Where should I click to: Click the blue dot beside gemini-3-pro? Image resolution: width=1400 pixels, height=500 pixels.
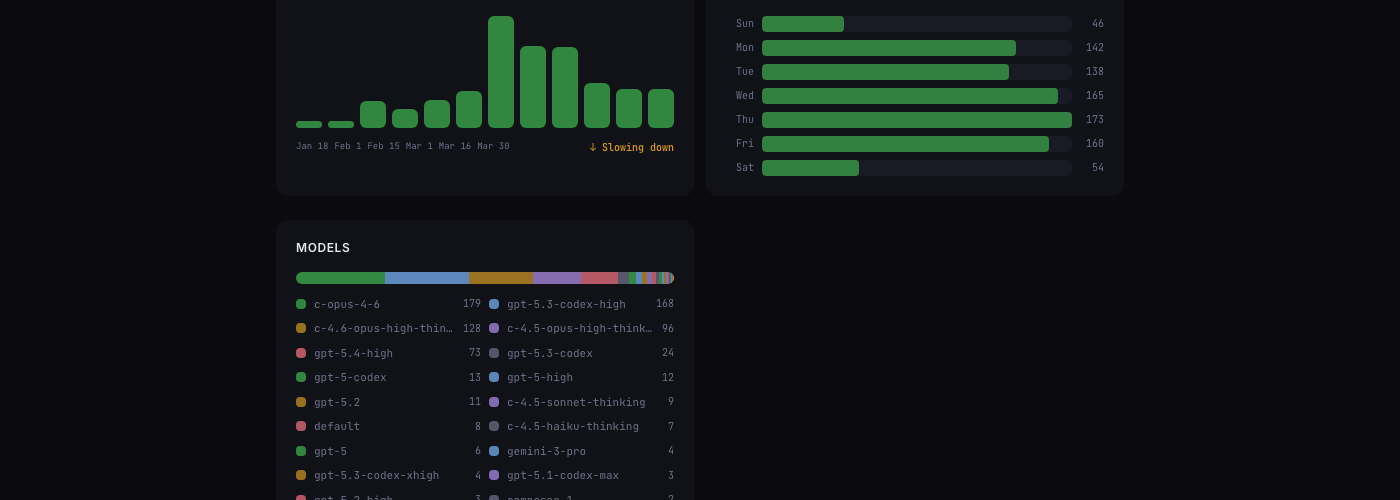[x=494, y=451]
